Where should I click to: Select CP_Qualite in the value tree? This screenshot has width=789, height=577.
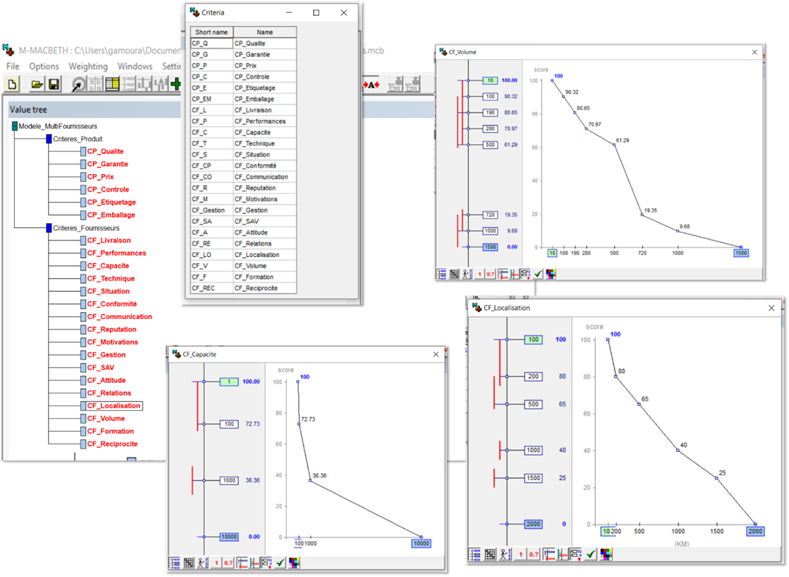tap(105, 151)
